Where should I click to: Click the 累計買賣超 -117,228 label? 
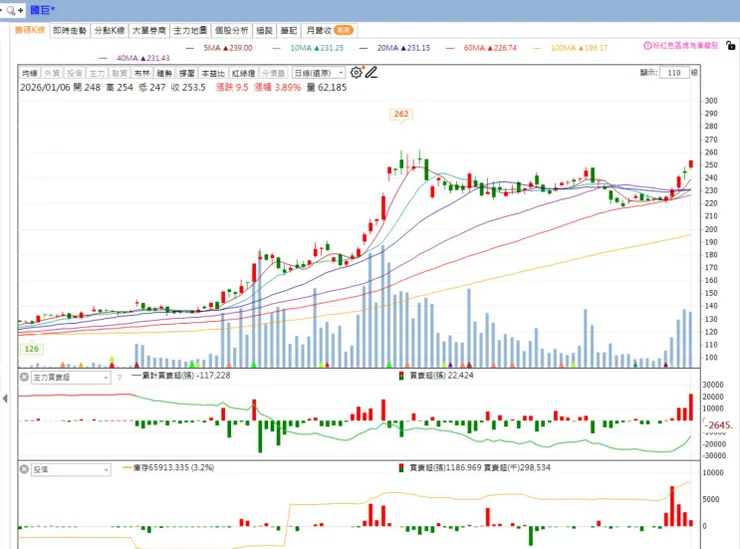point(181,375)
